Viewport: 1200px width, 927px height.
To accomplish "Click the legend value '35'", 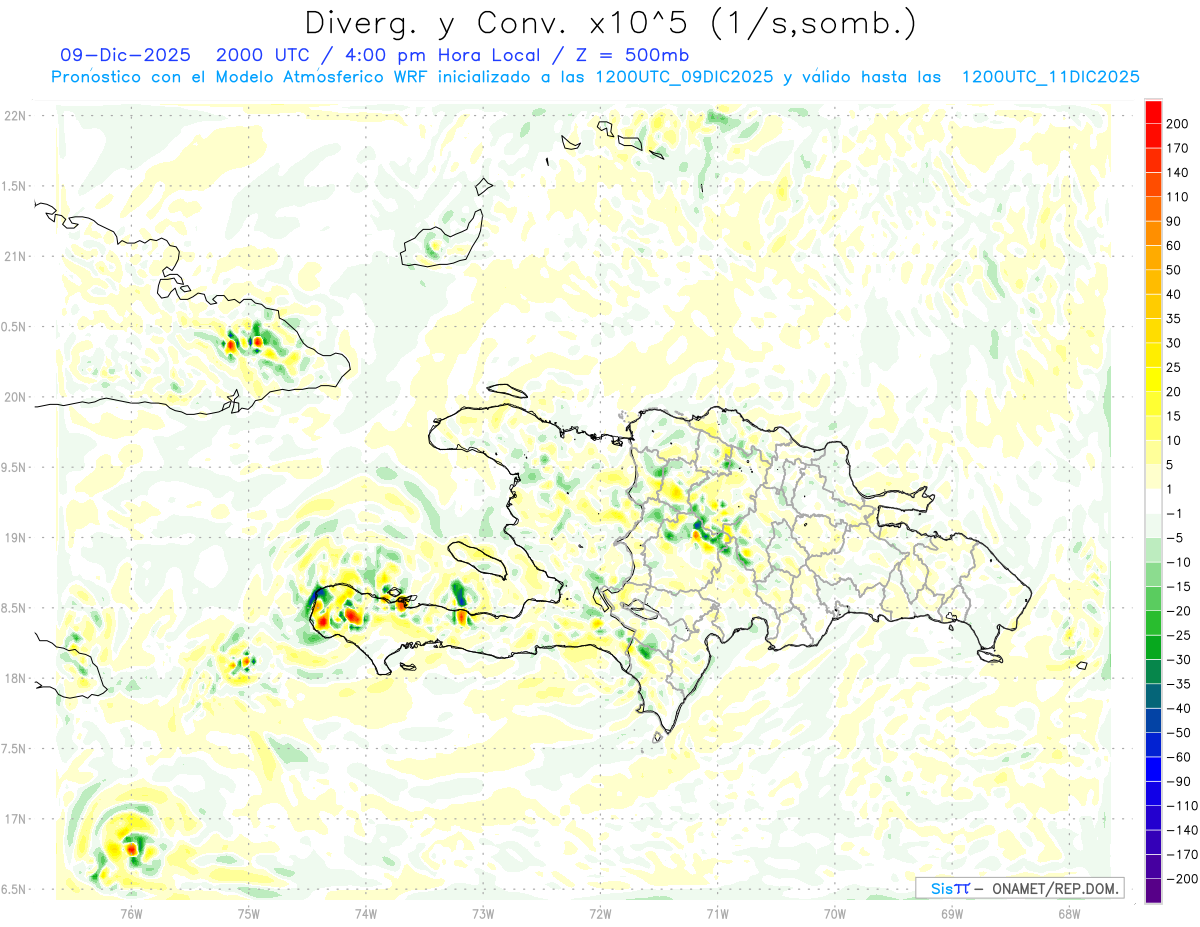I will [x=1173, y=319].
